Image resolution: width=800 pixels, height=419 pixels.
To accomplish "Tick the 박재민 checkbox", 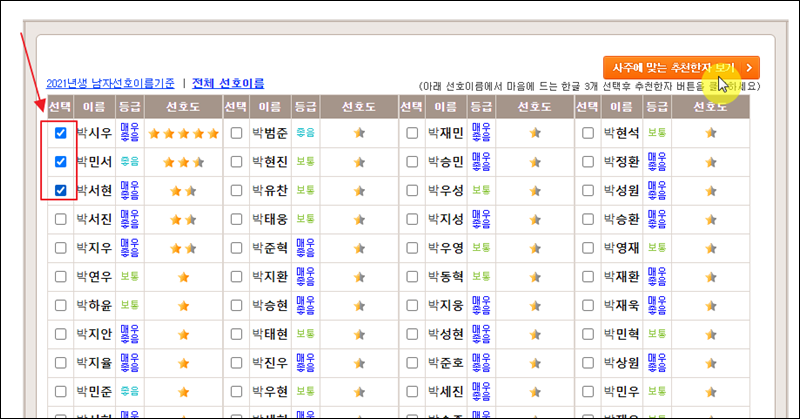I will 412,133.
